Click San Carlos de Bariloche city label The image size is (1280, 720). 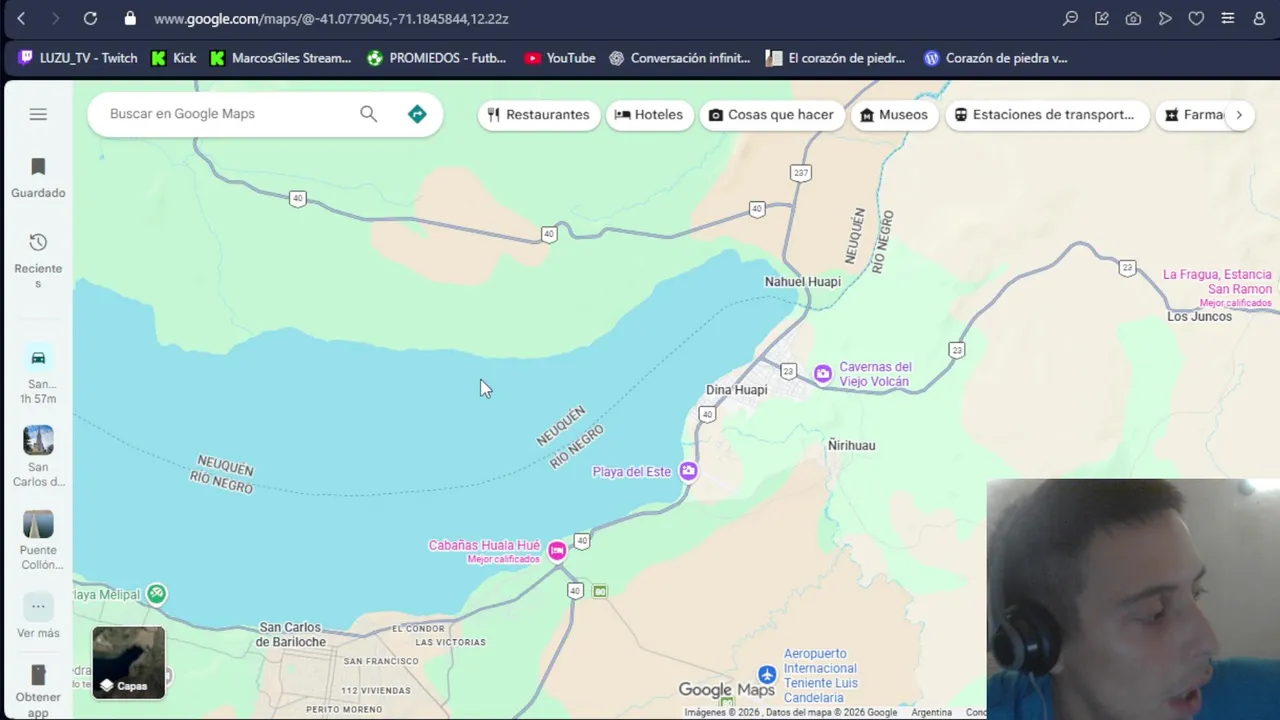pyautogui.click(x=292, y=635)
